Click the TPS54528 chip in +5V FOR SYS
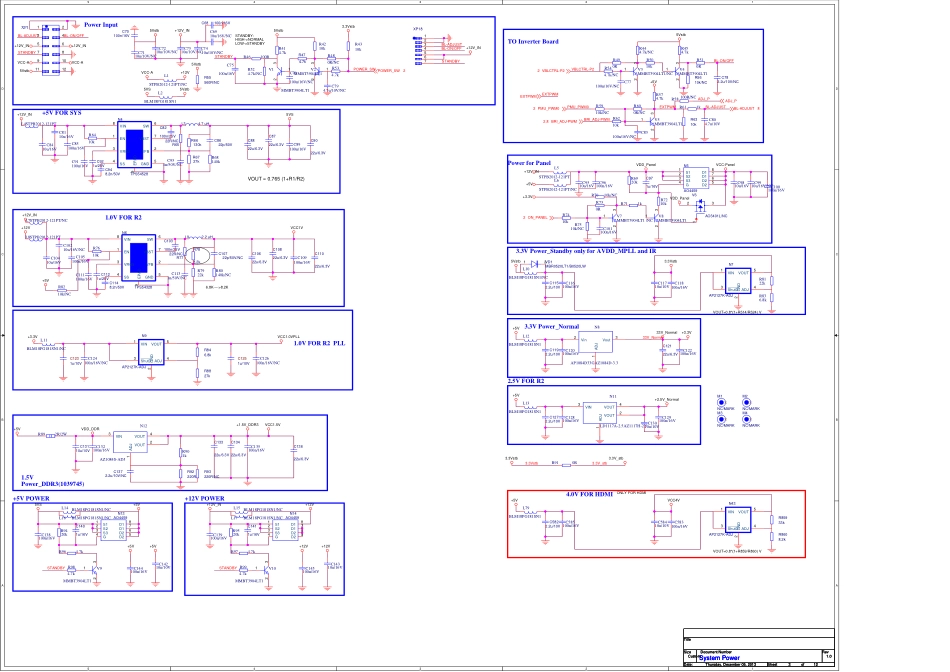The height and width of the screenshot is (672, 950). [134, 145]
